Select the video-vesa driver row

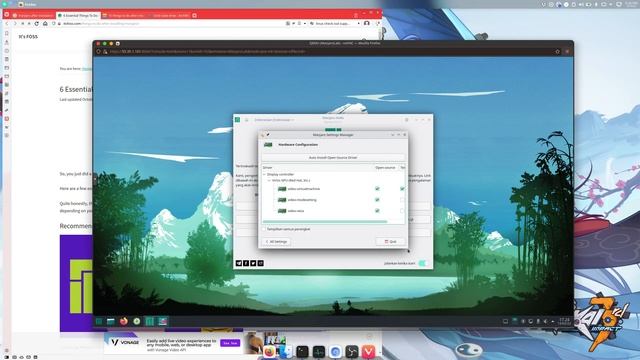click(x=333, y=211)
